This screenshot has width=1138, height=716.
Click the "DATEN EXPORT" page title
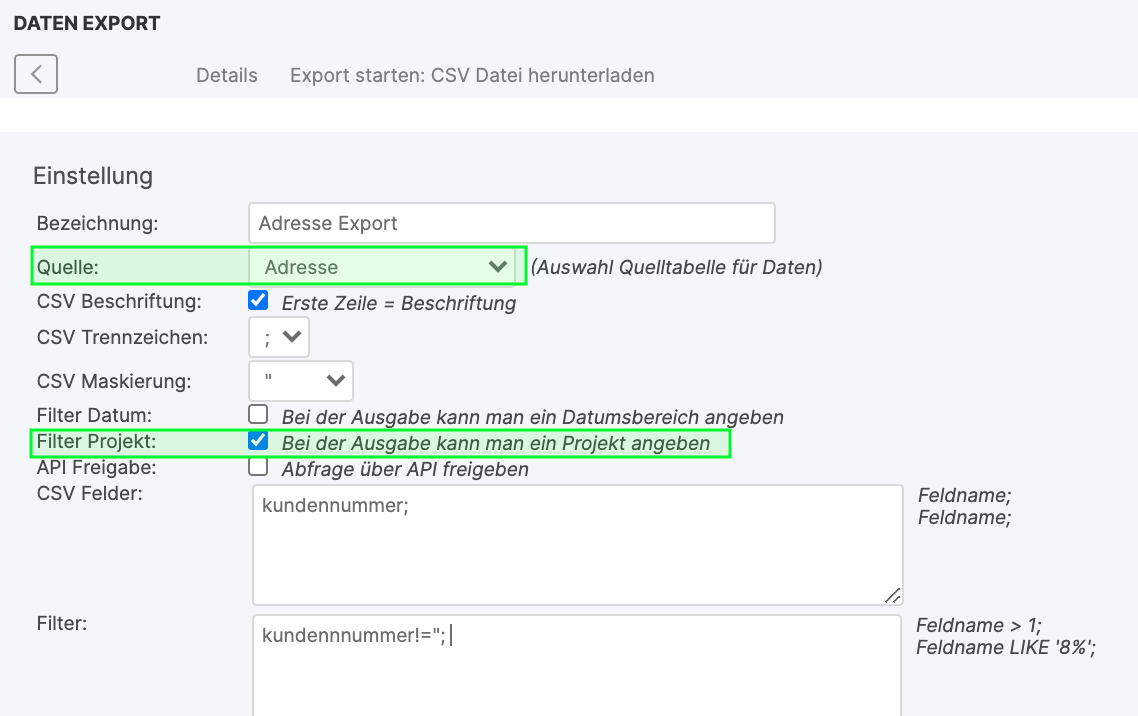click(x=87, y=24)
